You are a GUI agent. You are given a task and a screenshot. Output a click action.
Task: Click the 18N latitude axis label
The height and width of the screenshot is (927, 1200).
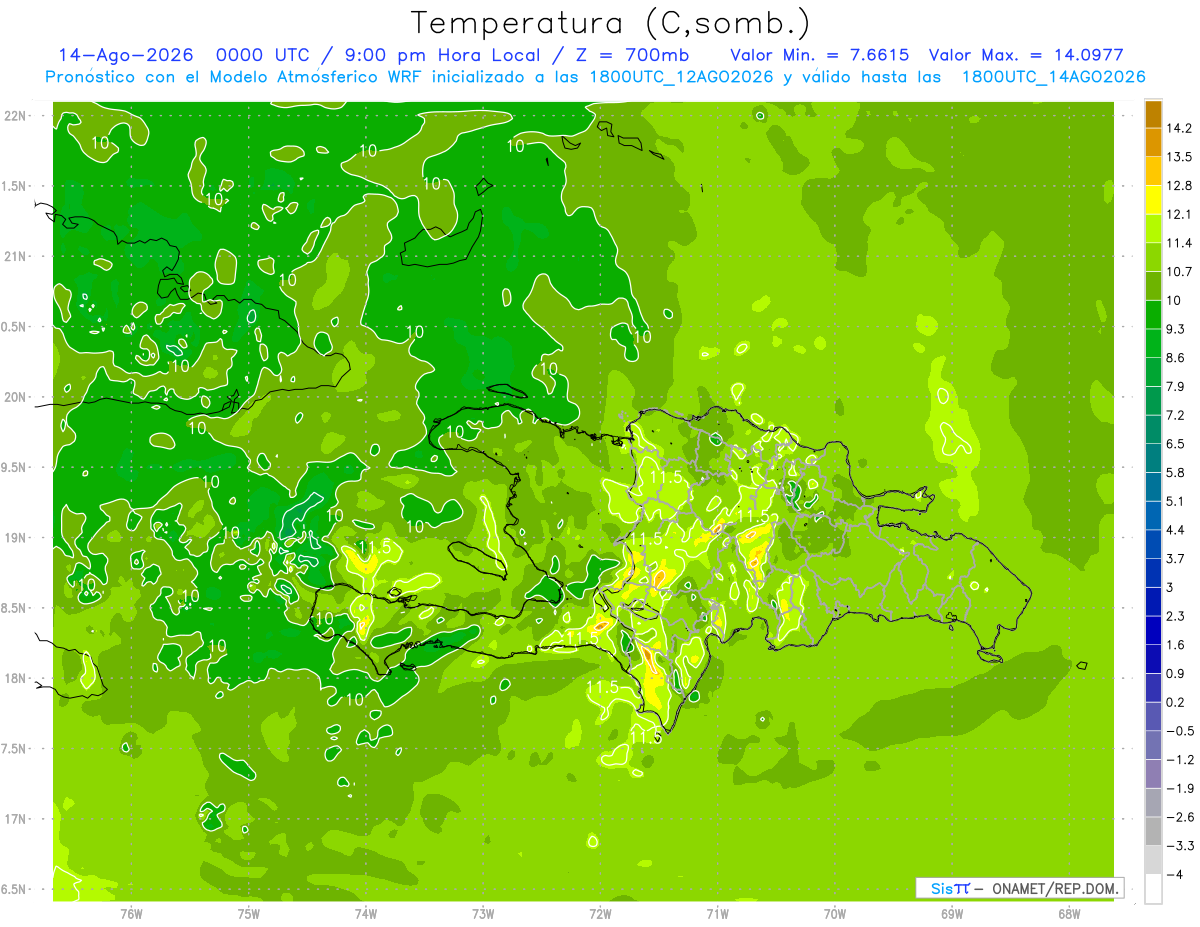(15, 678)
